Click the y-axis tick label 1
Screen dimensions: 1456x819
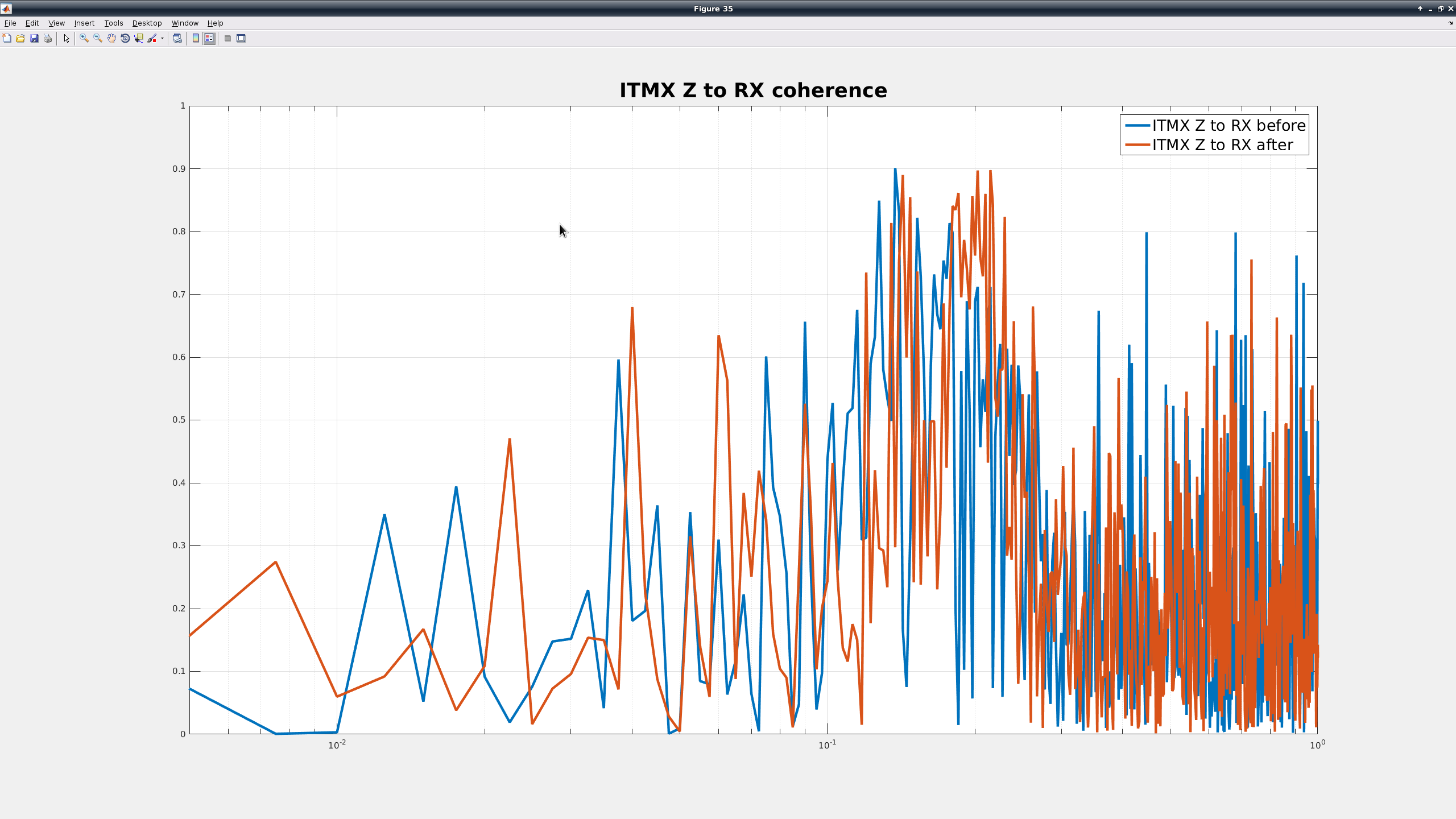[x=183, y=106]
